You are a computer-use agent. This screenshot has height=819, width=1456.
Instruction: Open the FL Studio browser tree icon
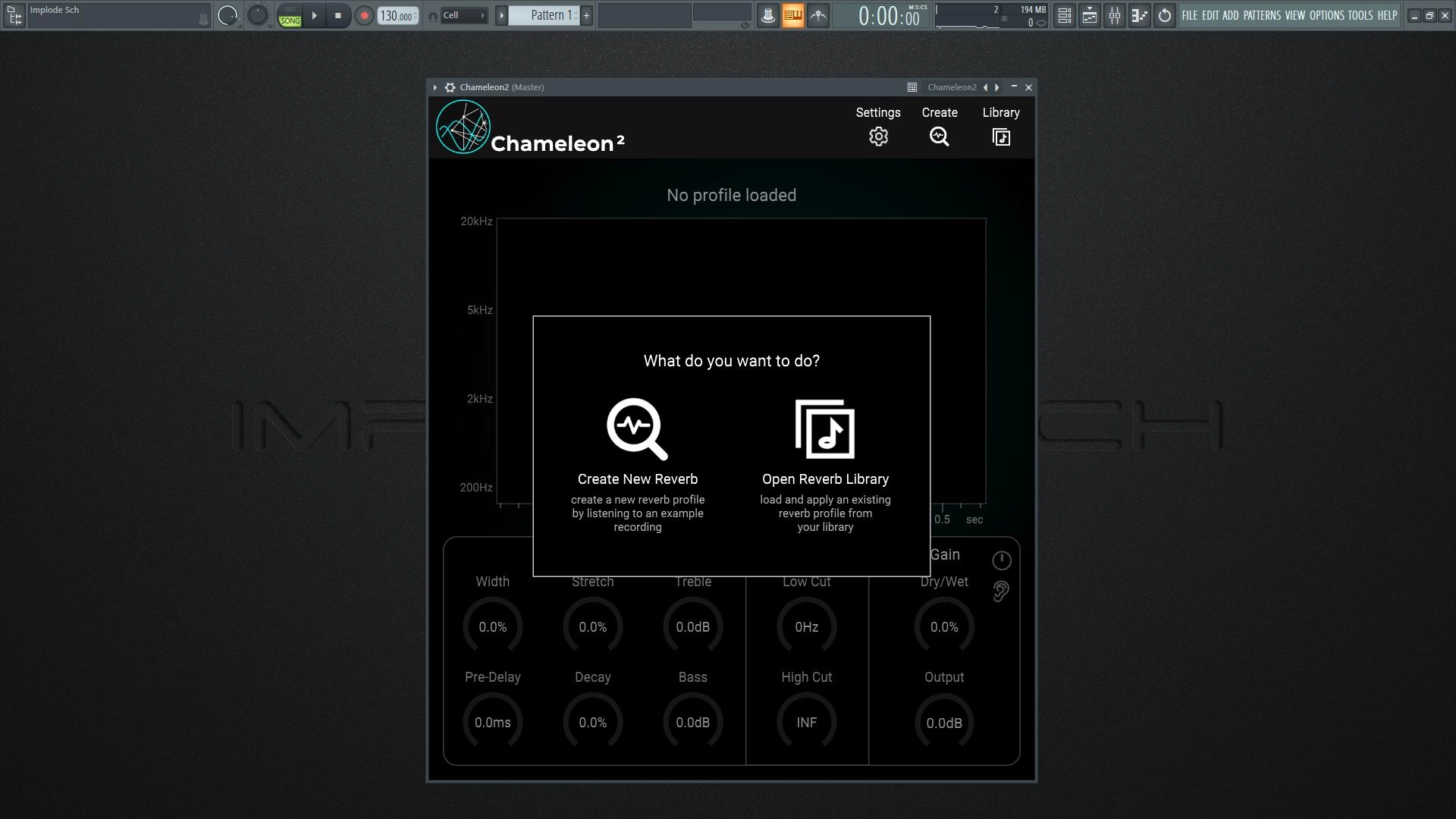pyautogui.click(x=14, y=15)
